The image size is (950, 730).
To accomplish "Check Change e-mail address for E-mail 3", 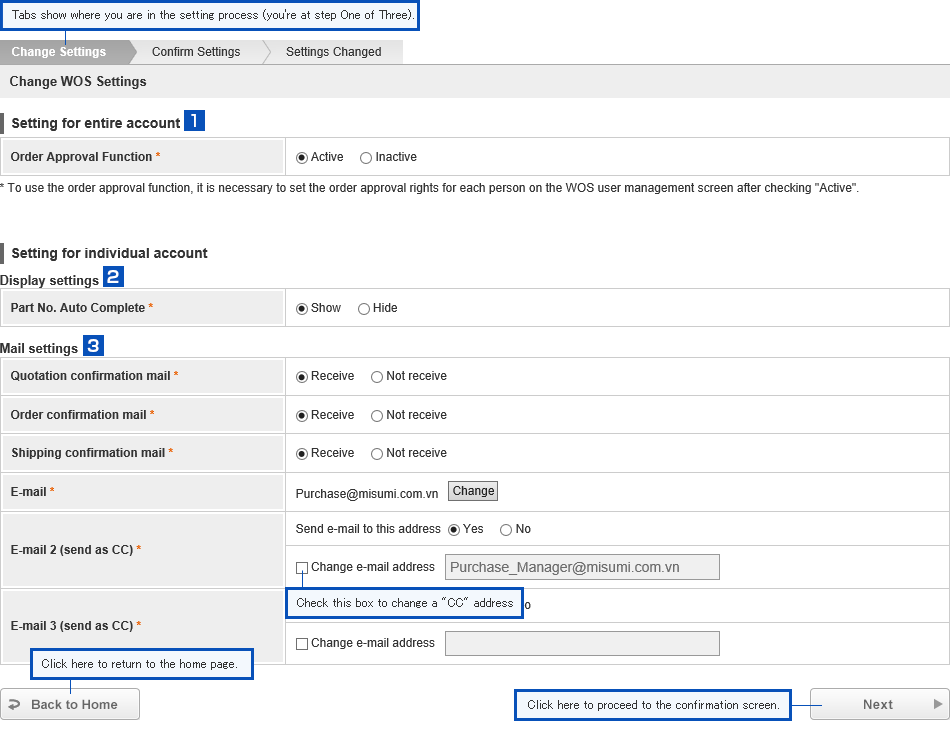I will pos(302,643).
